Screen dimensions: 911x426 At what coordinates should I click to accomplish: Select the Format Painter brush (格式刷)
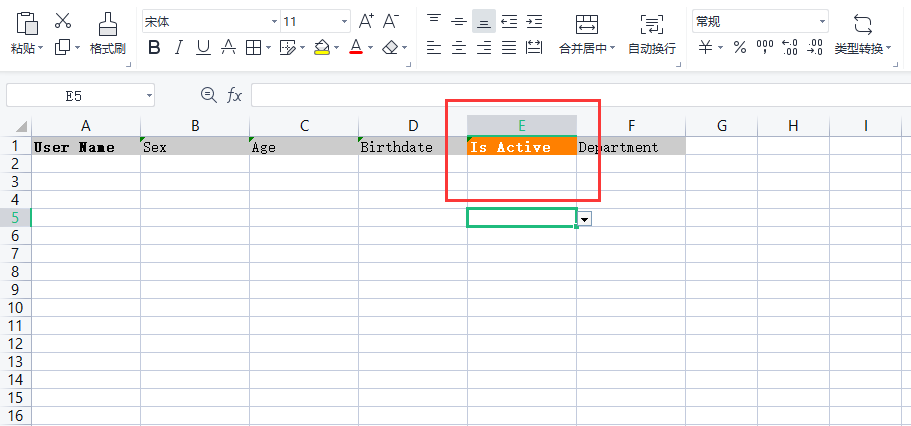tap(107, 34)
